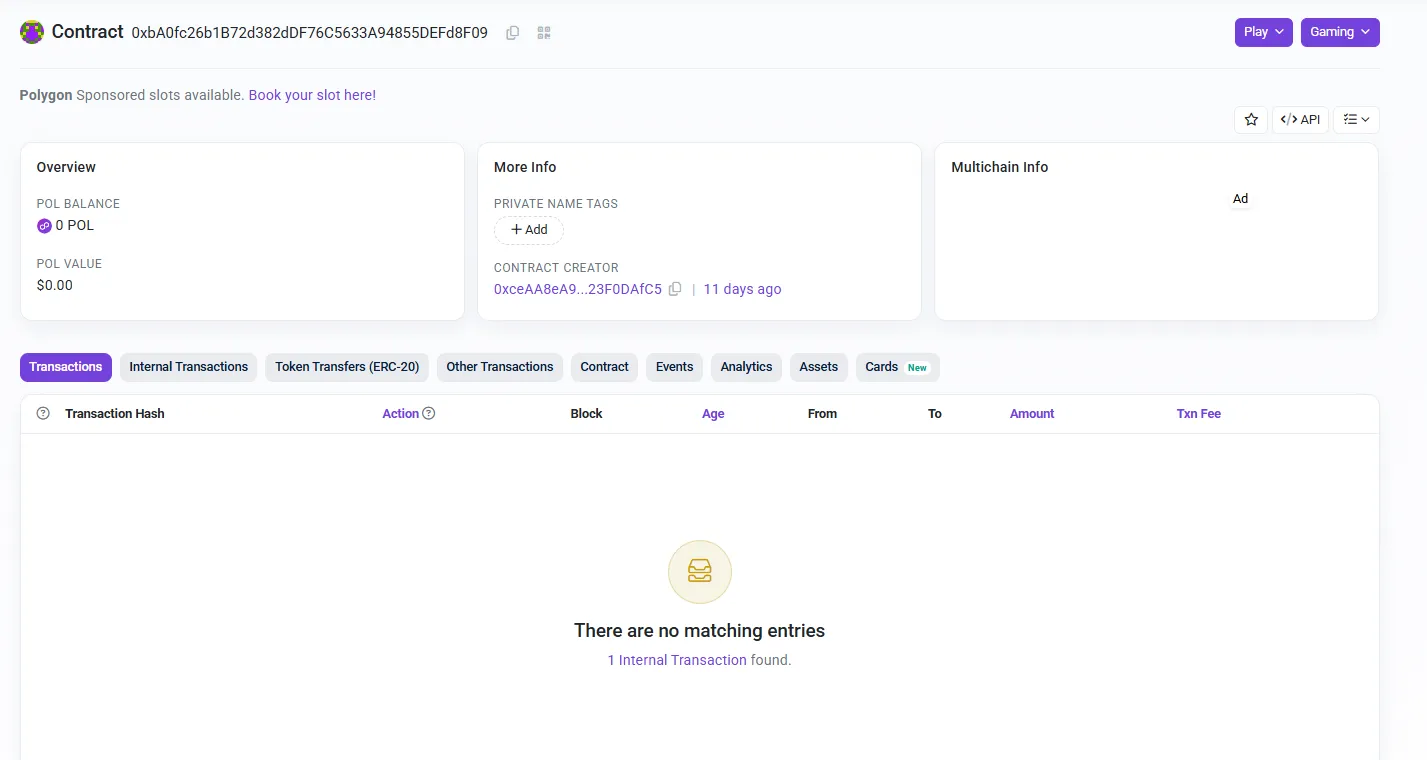Open the API code button

pos(1300,120)
